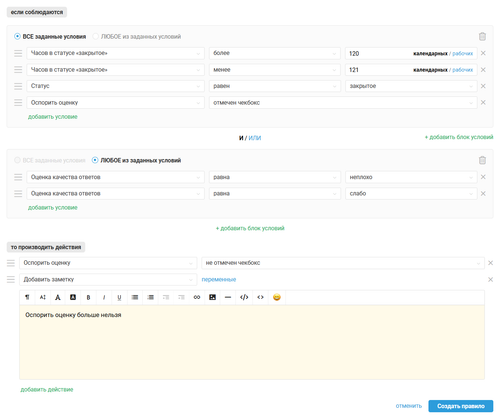500x419 pixels.
Task: Open «неплохо» rating value dropdown
Action: (x=411, y=177)
